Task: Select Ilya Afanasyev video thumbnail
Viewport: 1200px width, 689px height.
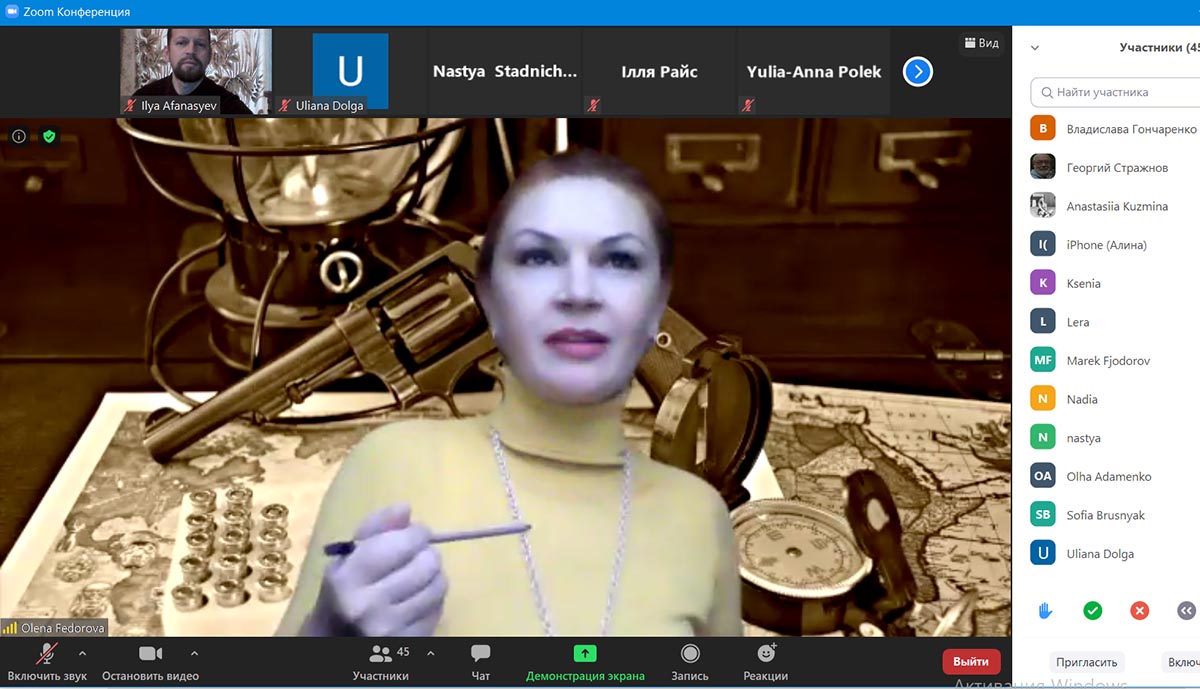Action: pyautogui.click(x=196, y=71)
